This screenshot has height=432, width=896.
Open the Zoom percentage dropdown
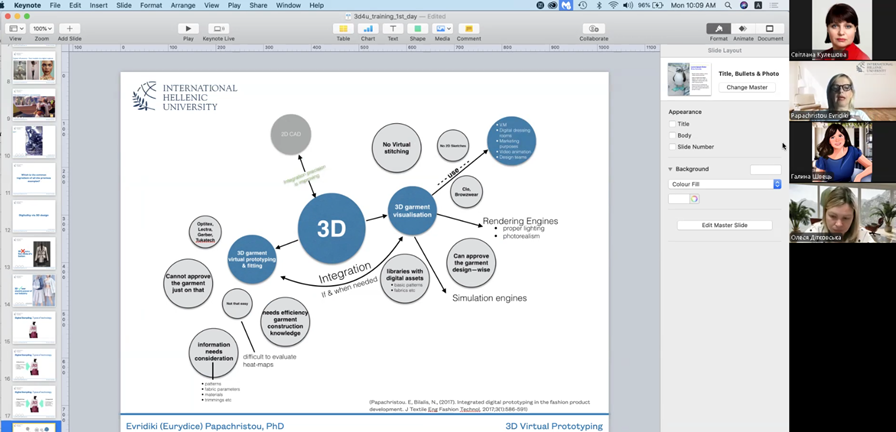tap(42, 28)
